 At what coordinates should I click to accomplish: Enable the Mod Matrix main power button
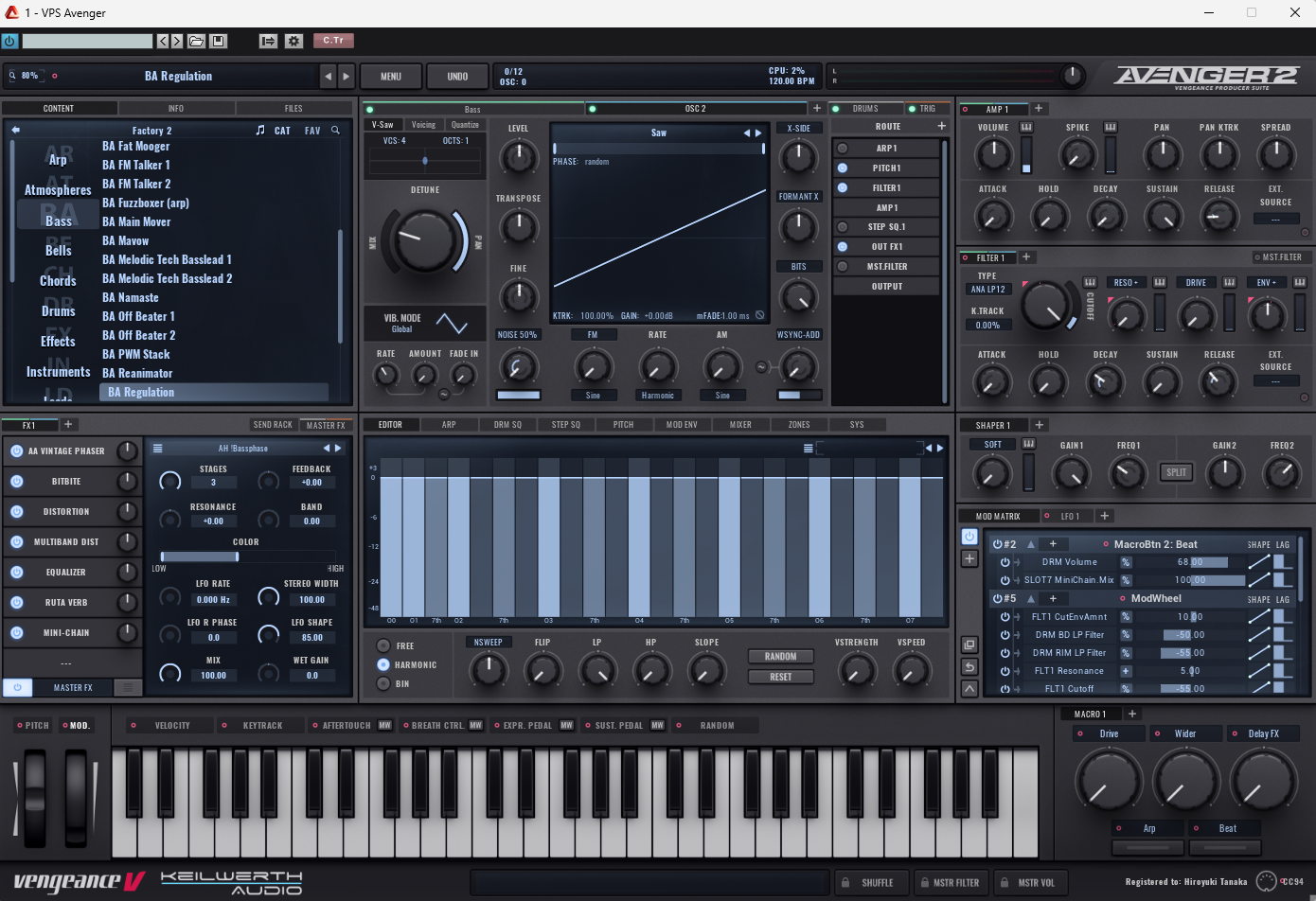969,536
